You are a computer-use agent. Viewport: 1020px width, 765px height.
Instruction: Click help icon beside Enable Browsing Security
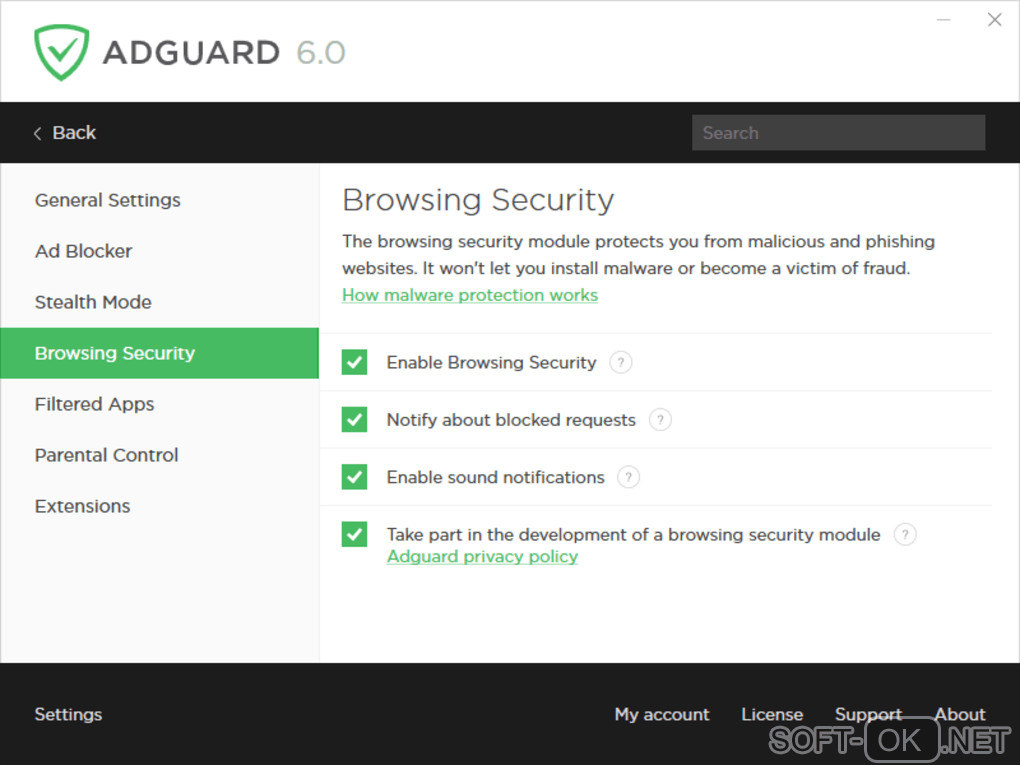point(621,362)
